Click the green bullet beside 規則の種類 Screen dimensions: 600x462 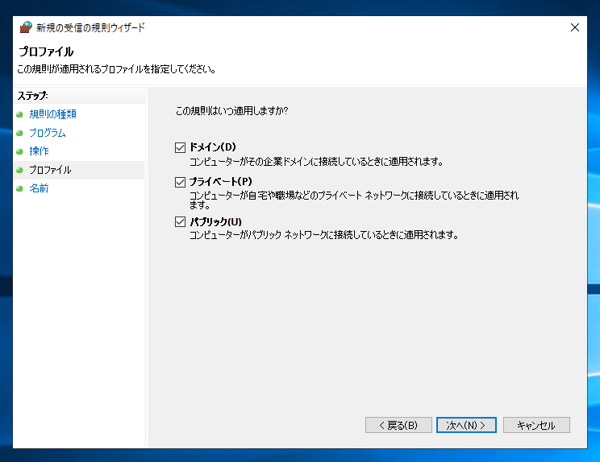[x=20, y=114]
